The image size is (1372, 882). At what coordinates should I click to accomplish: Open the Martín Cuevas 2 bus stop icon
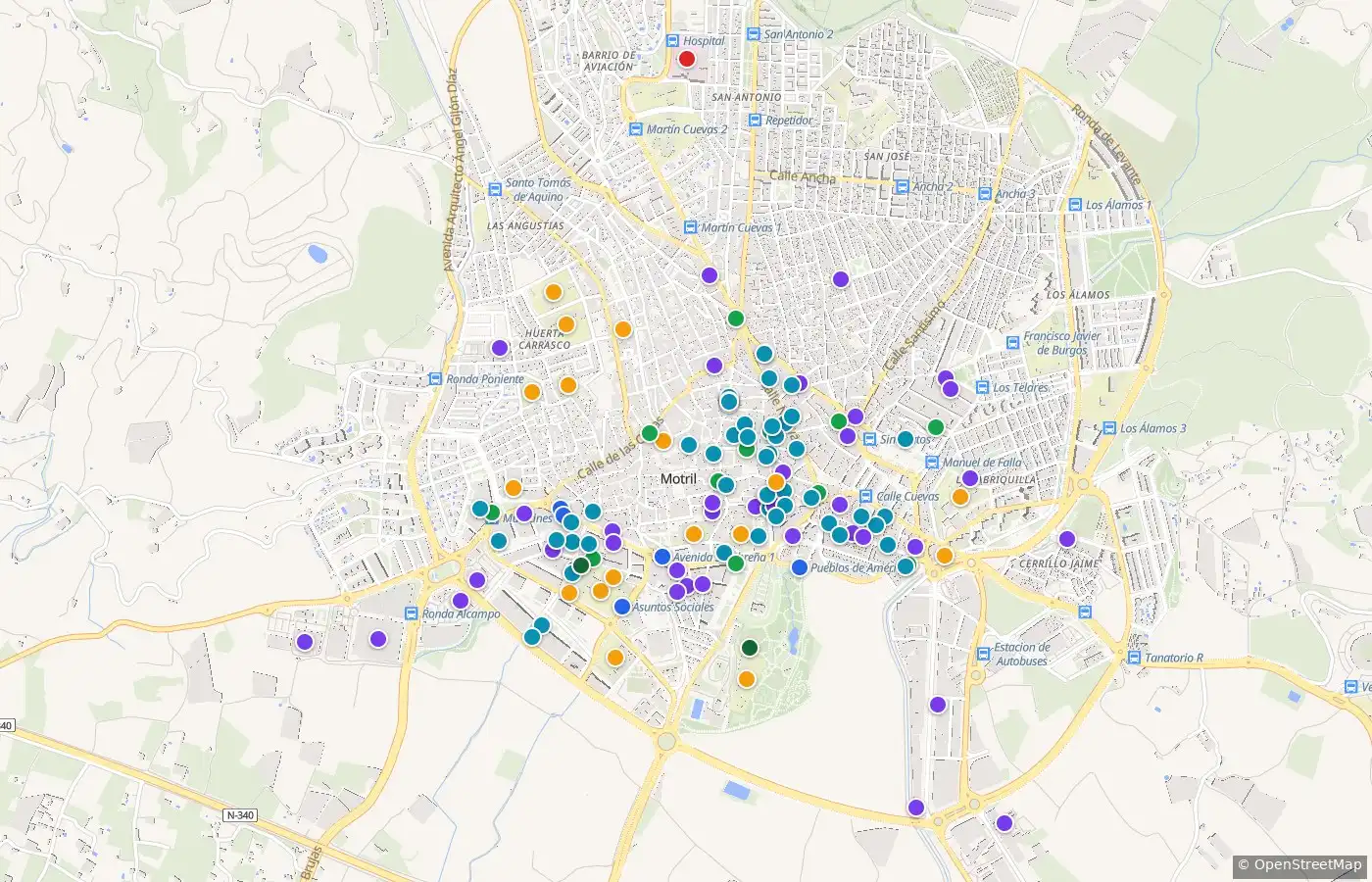point(635,129)
